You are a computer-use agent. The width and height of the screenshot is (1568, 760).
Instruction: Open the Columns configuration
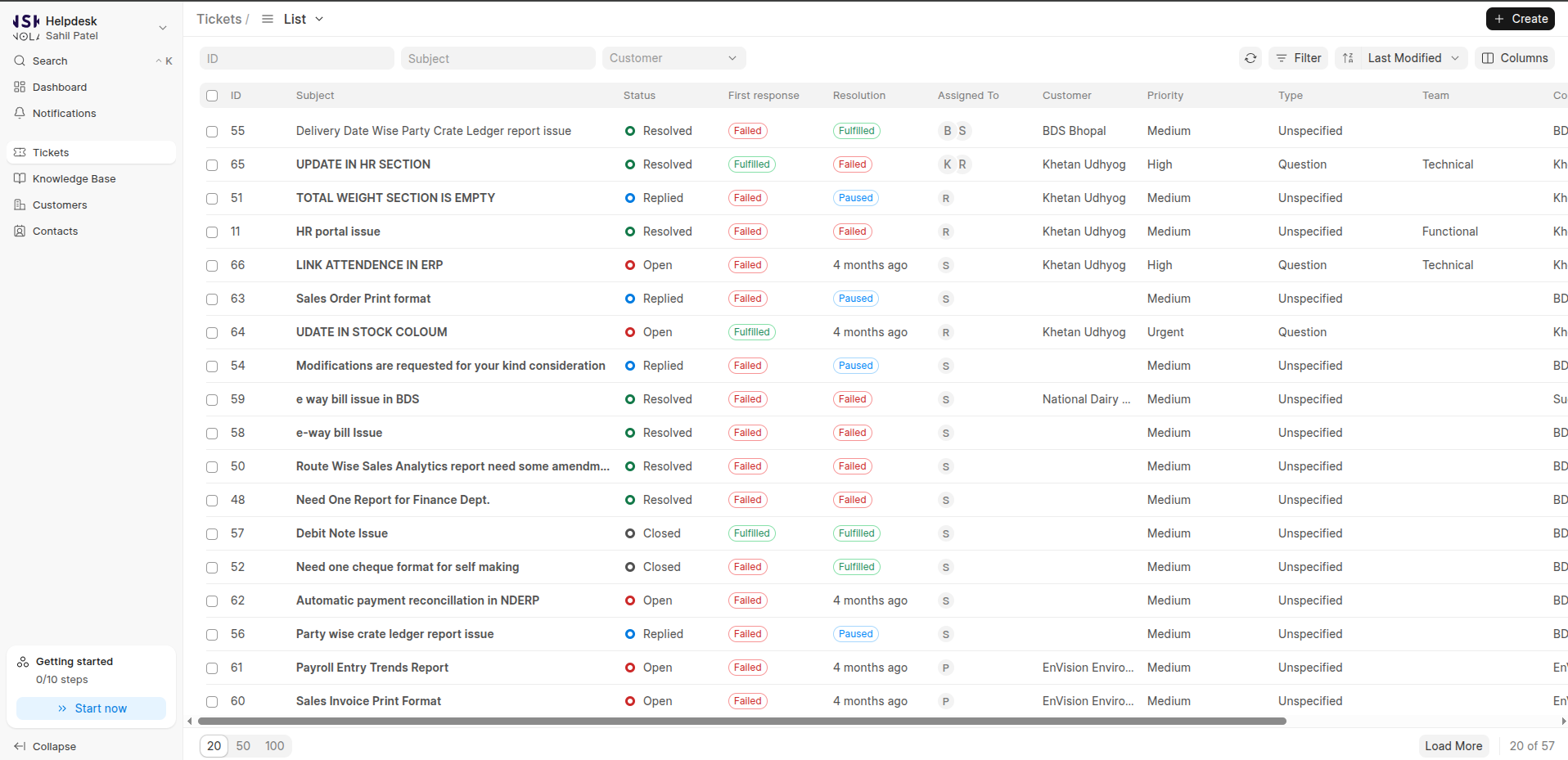tap(1514, 58)
